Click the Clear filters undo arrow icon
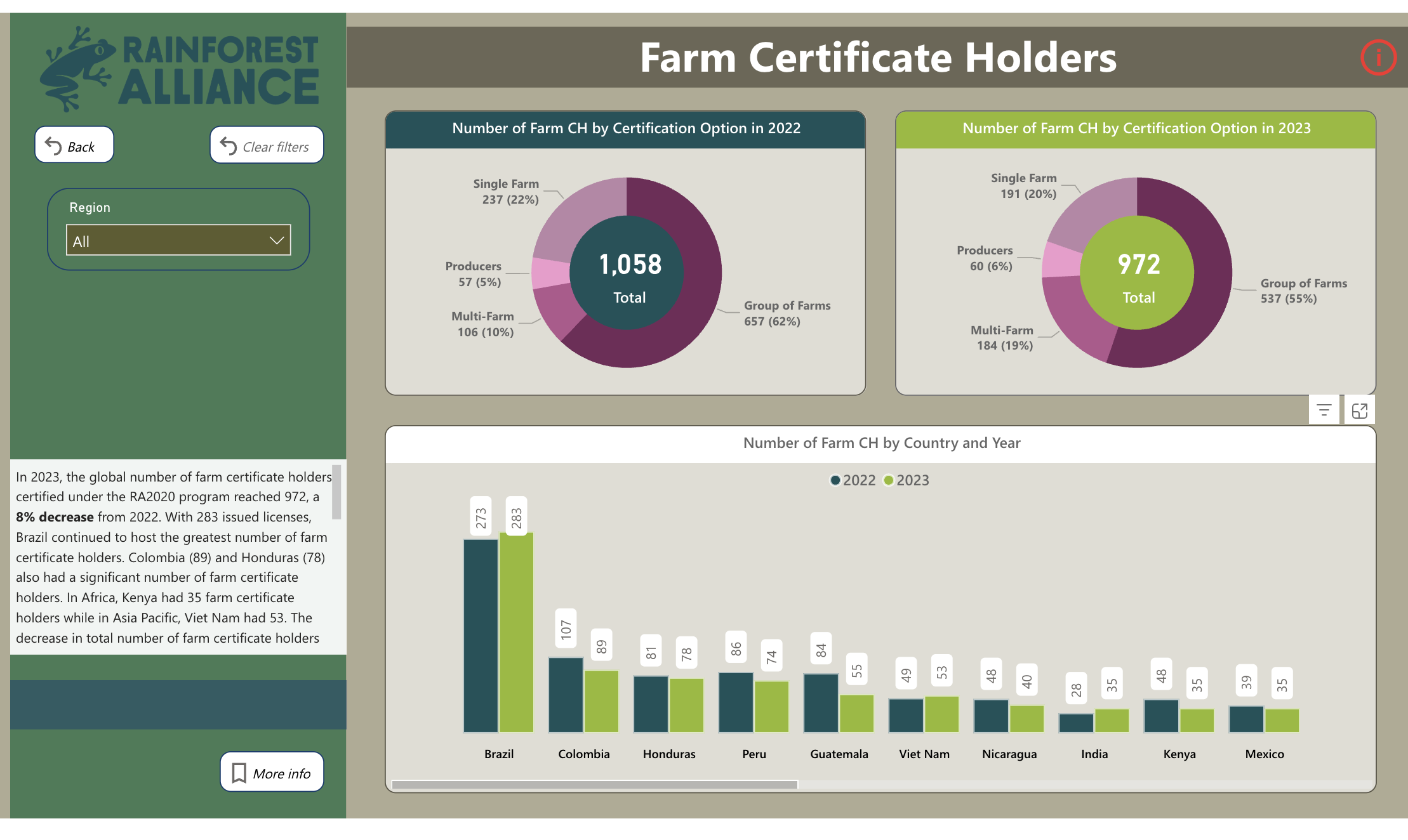1408x840 pixels. (228, 145)
